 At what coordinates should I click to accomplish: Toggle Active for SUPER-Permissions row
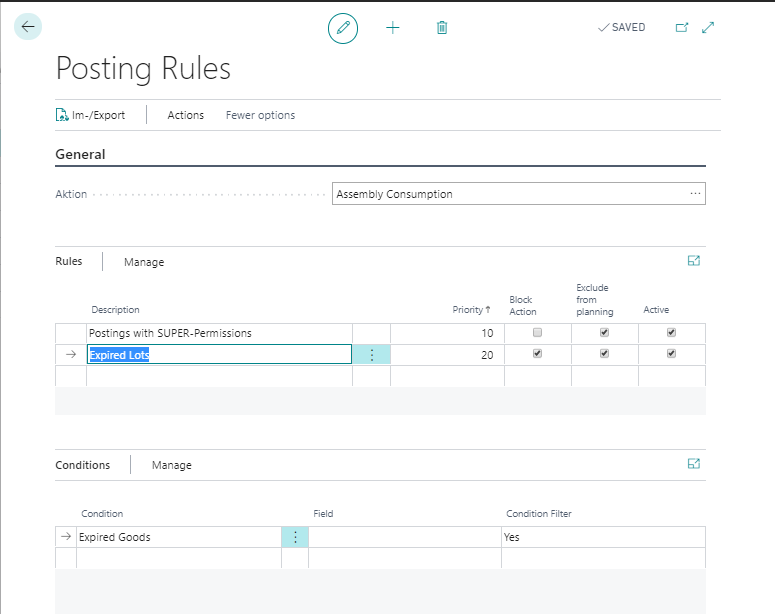(x=671, y=332)
